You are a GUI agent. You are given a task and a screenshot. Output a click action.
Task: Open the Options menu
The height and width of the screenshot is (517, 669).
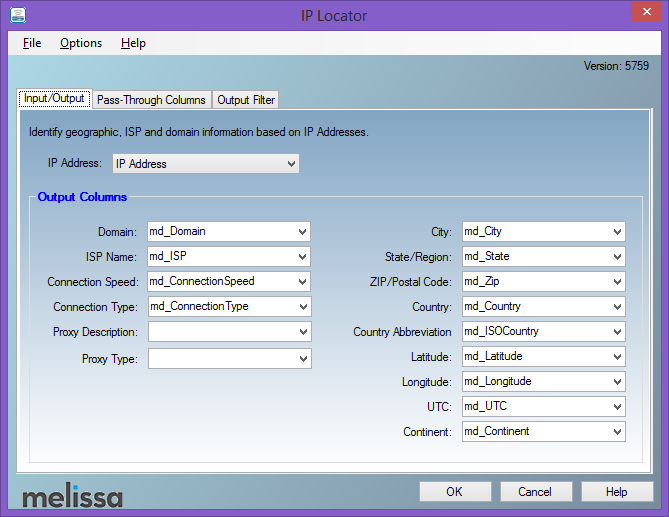click(x=81, y=43)
